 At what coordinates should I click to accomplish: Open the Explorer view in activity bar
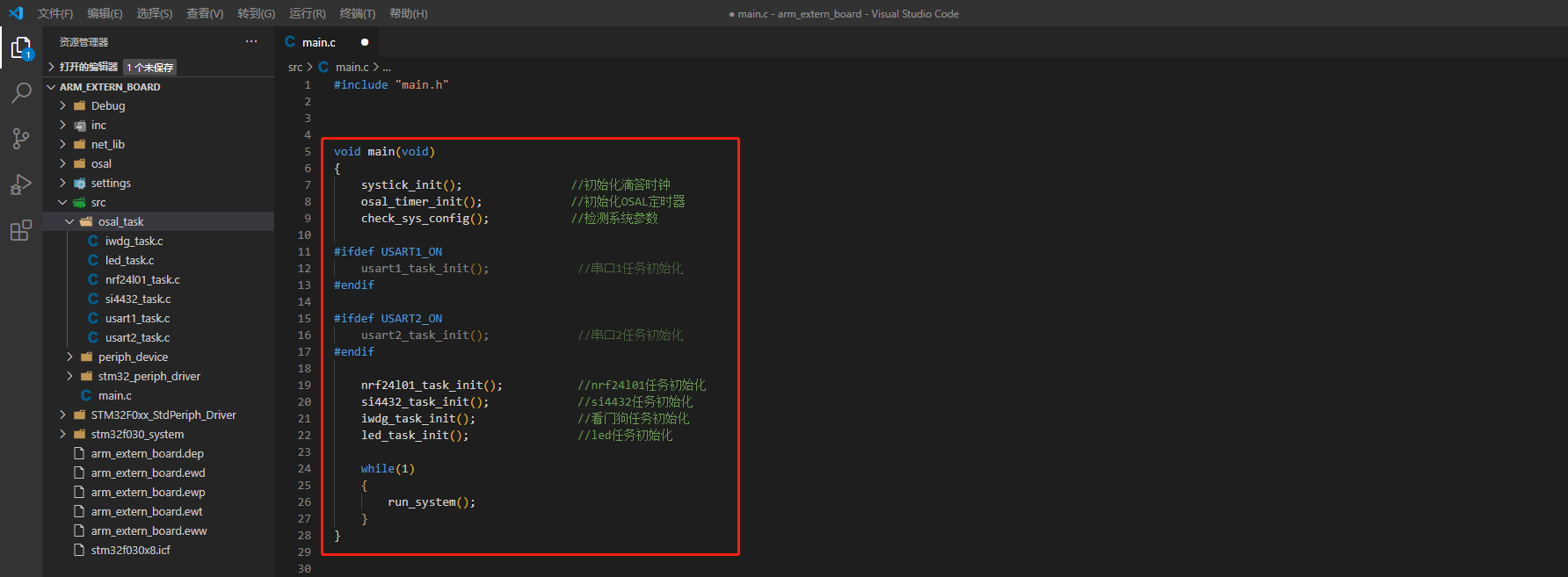point(21,47)
